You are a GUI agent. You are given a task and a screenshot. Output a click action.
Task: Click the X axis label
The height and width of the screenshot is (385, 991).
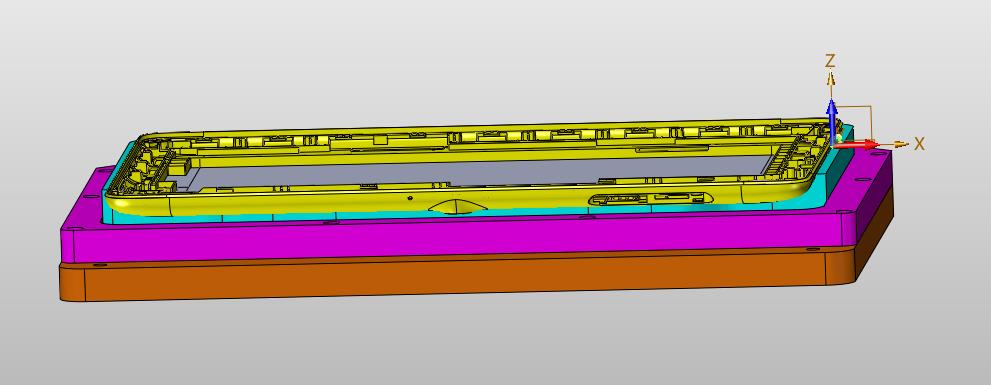click(x=919, y=144)
